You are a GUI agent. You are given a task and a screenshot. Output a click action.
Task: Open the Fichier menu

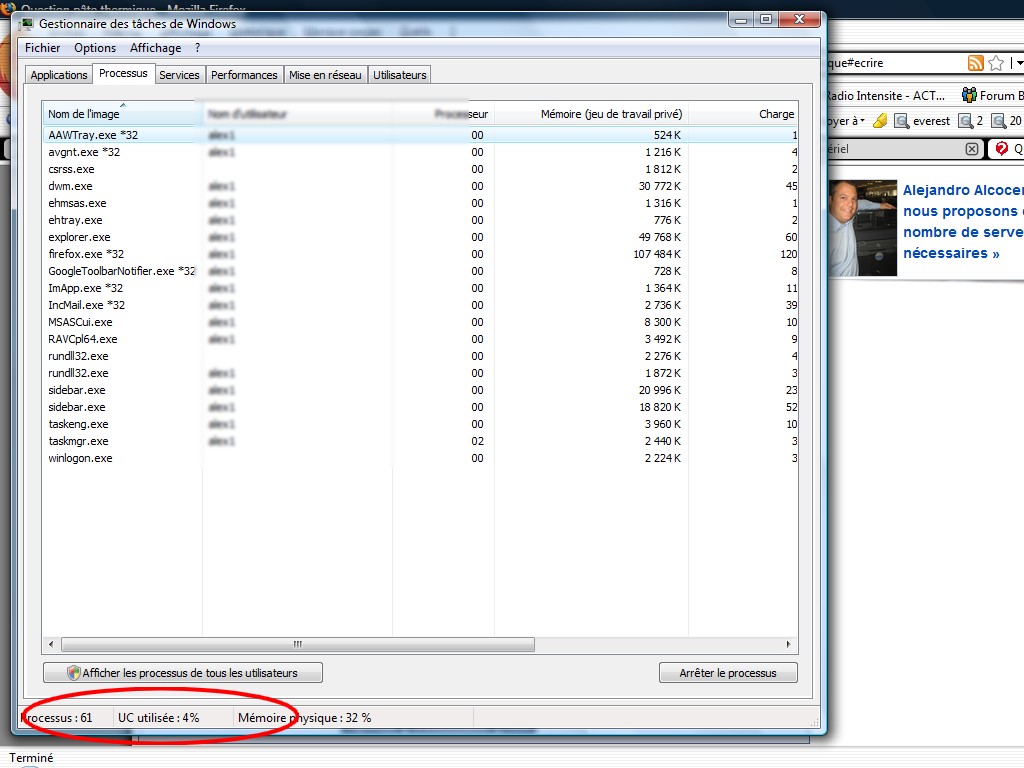coord(42,48)
